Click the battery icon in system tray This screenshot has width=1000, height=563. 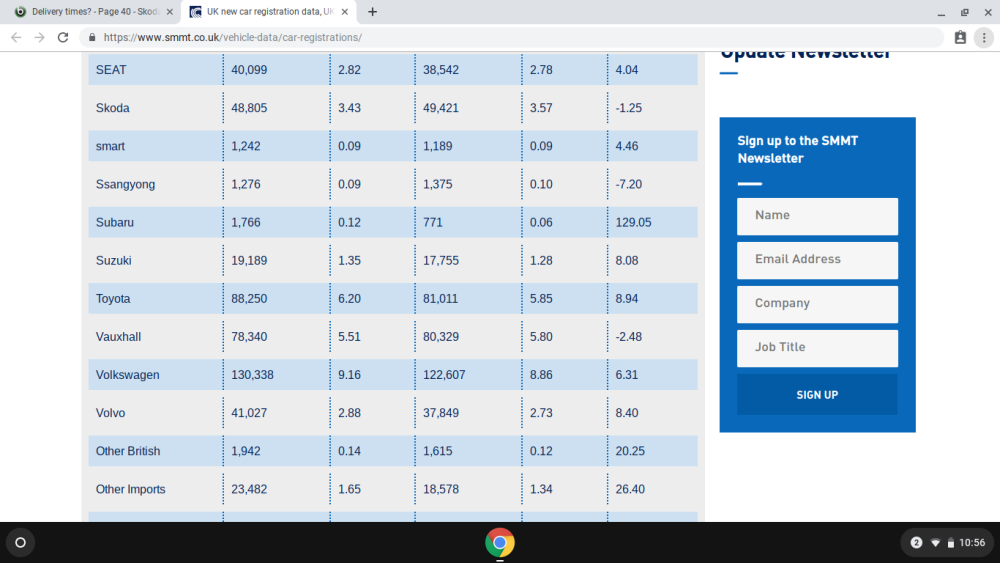pos(950,543)
